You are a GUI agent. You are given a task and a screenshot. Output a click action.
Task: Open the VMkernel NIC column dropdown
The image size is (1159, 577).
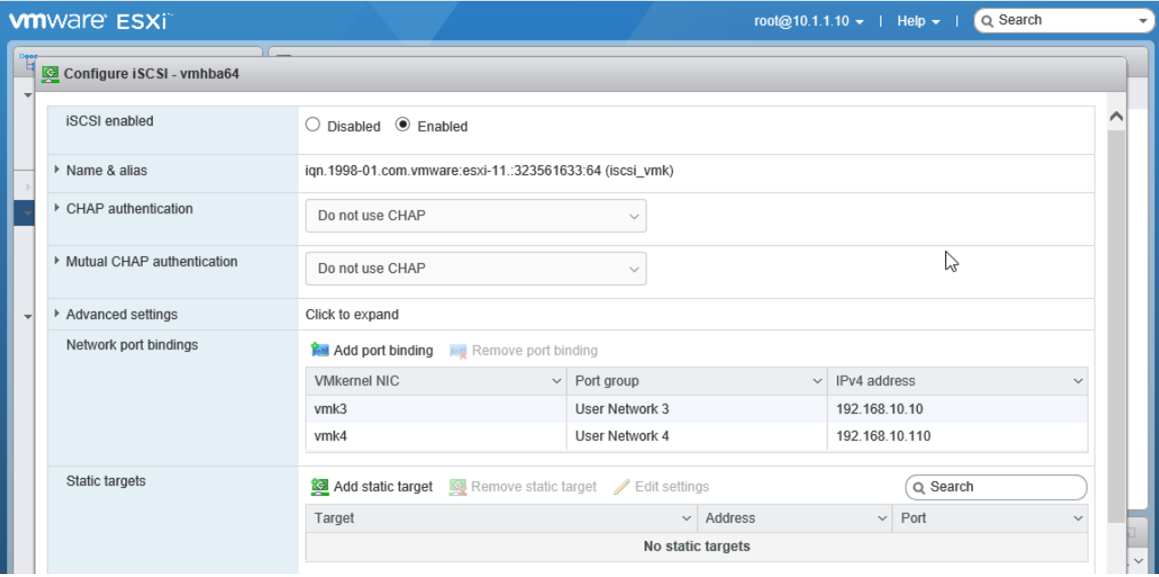(557, 381)
